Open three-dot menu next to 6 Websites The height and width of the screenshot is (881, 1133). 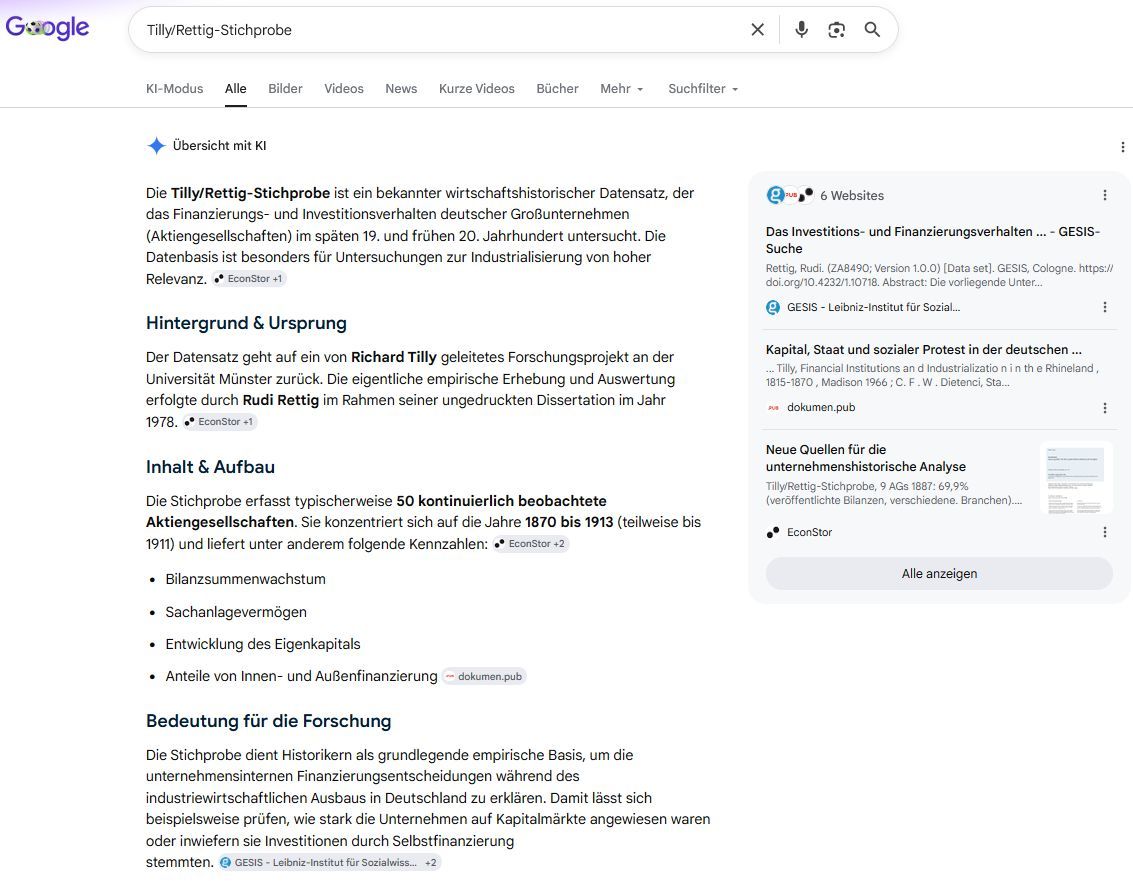pos(1105,195)
